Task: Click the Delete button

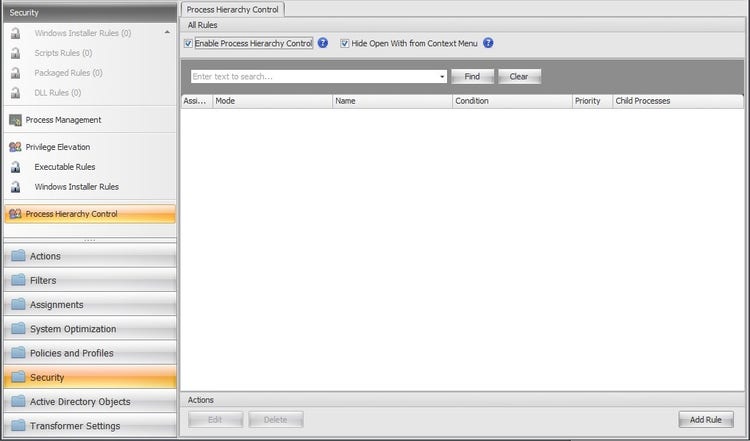Action: [276, 419]
